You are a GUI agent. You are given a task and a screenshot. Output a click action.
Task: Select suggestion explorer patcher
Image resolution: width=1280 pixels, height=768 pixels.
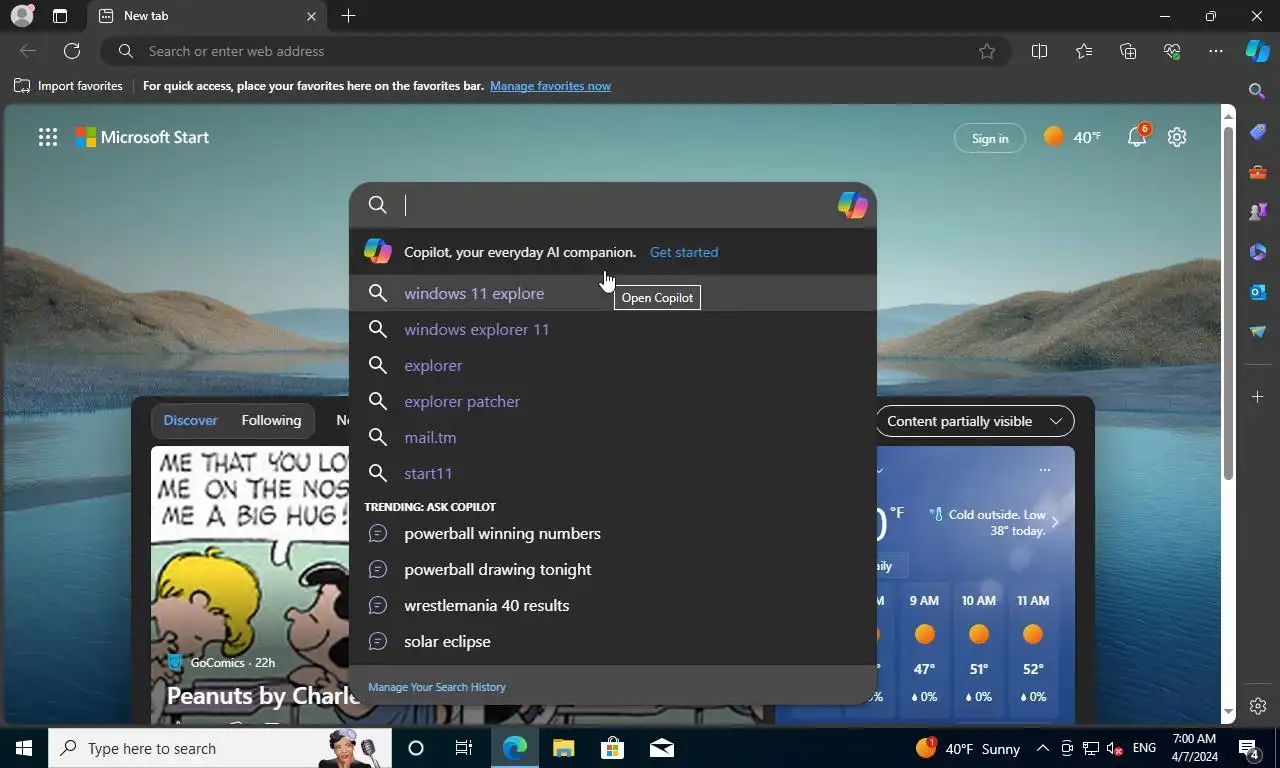pyautogui.click(x=613, y=401)
